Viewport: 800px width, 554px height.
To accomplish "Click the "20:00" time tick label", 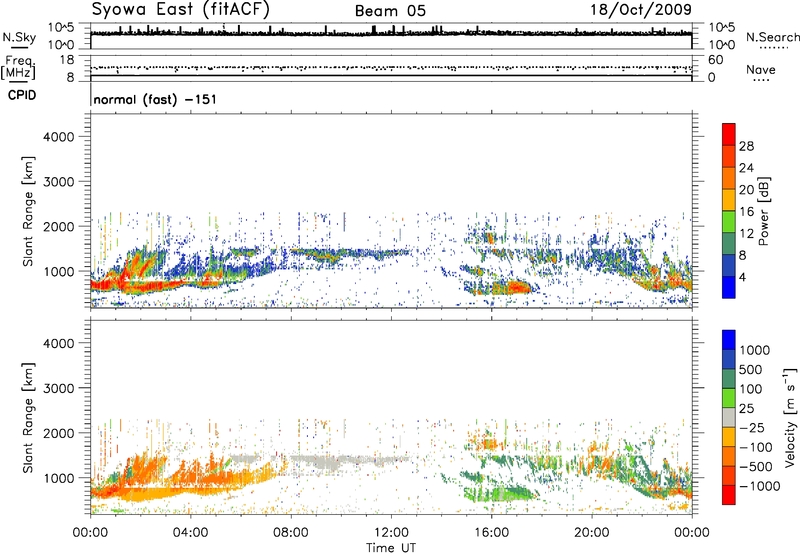I will (591, 533).
